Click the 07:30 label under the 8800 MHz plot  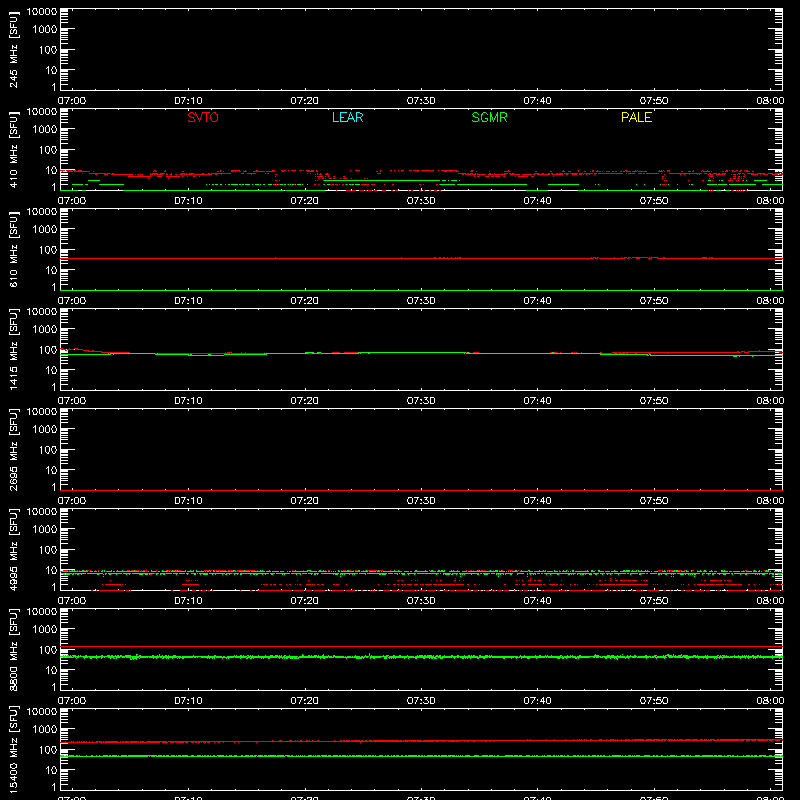[421, 701]
